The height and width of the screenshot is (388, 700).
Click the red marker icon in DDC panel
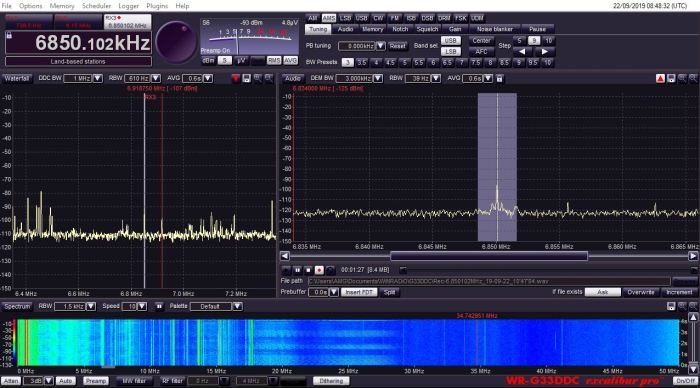coord(236,79)
